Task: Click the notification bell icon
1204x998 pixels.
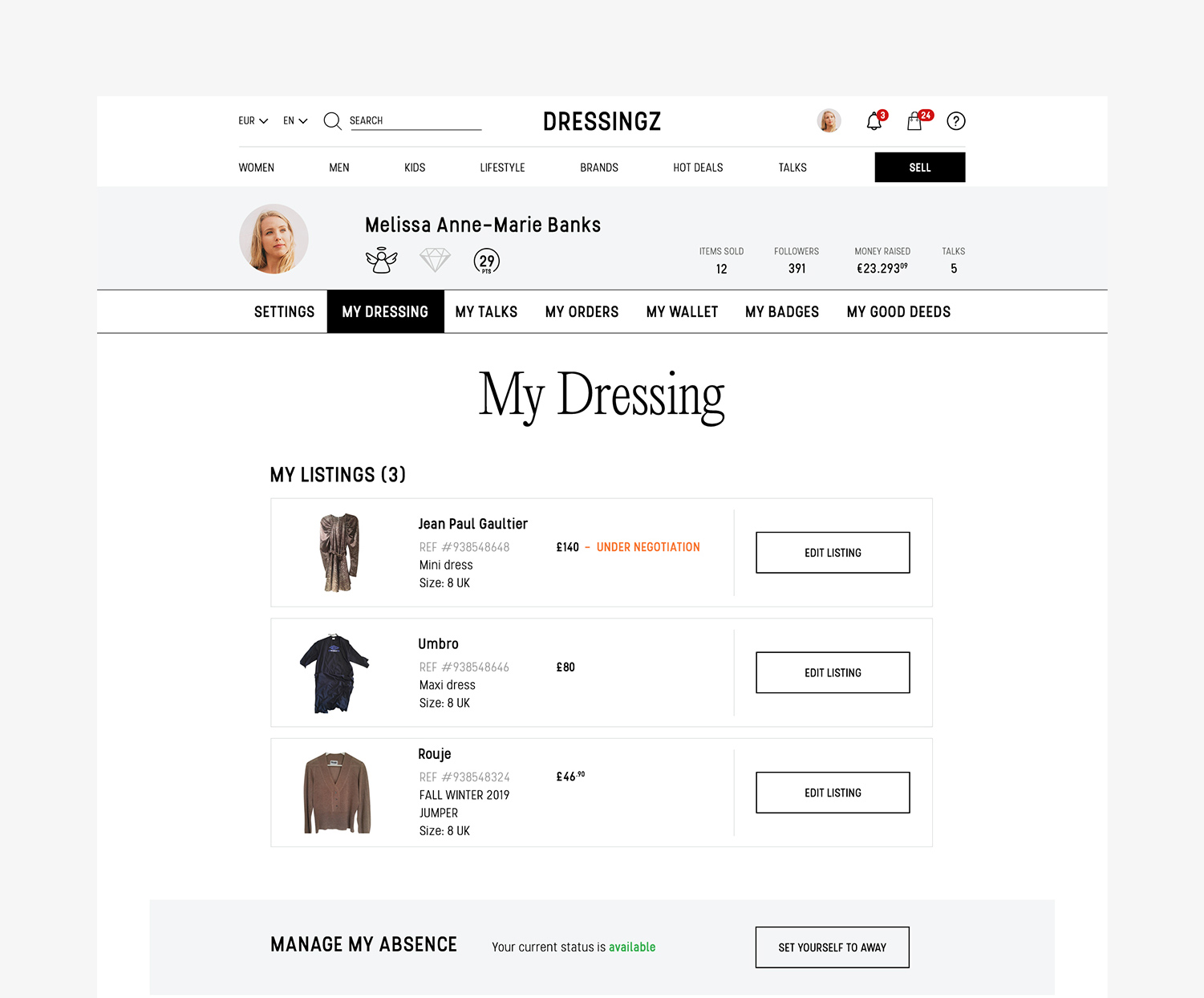Action: 874,121
